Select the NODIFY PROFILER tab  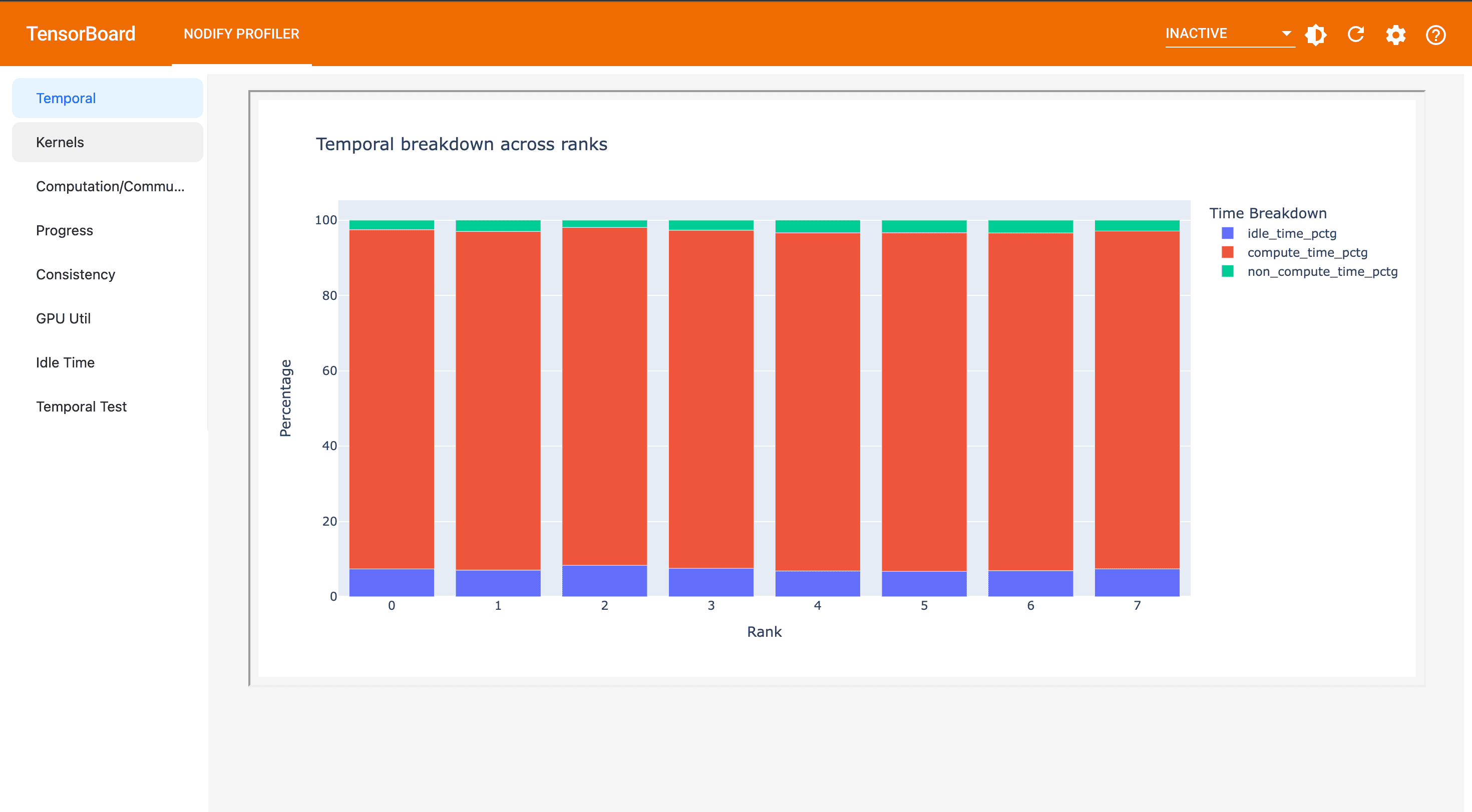(x=241, y=34)
